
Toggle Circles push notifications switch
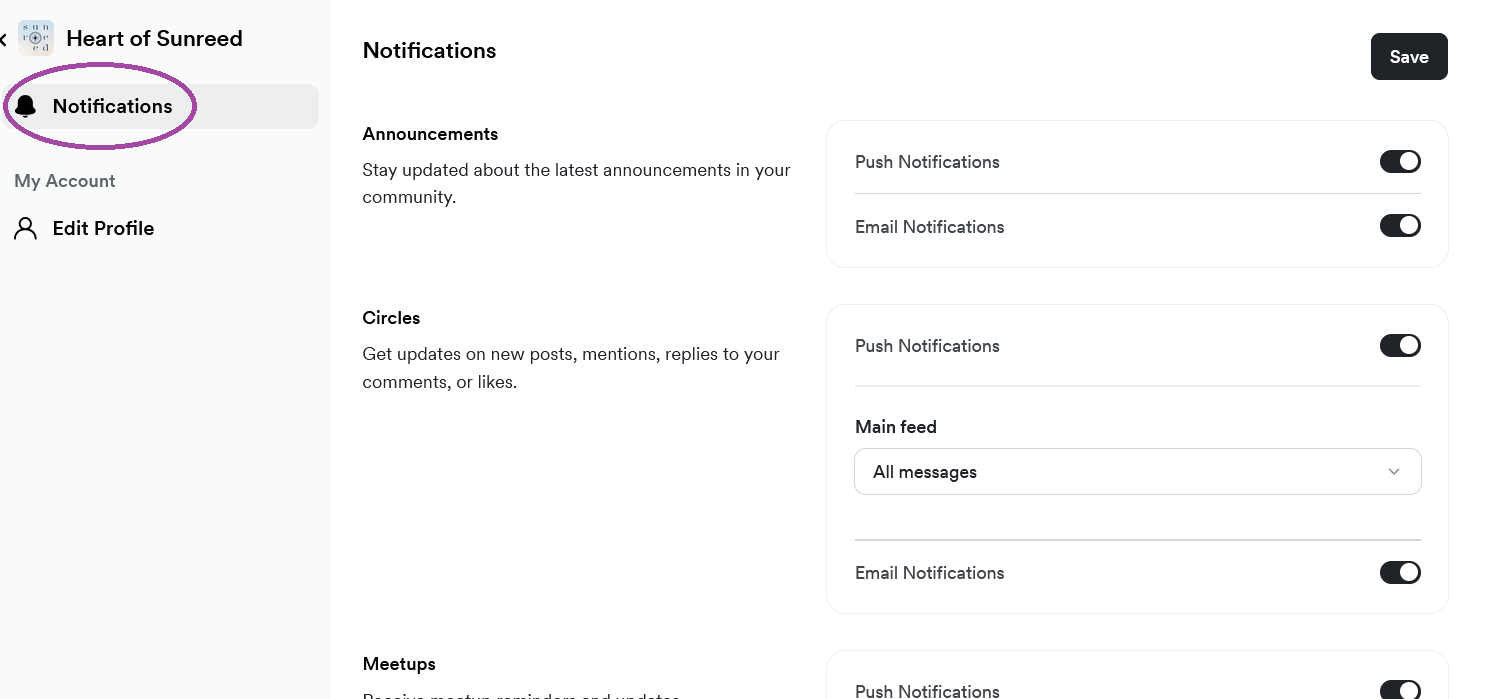pos(1400,345)
